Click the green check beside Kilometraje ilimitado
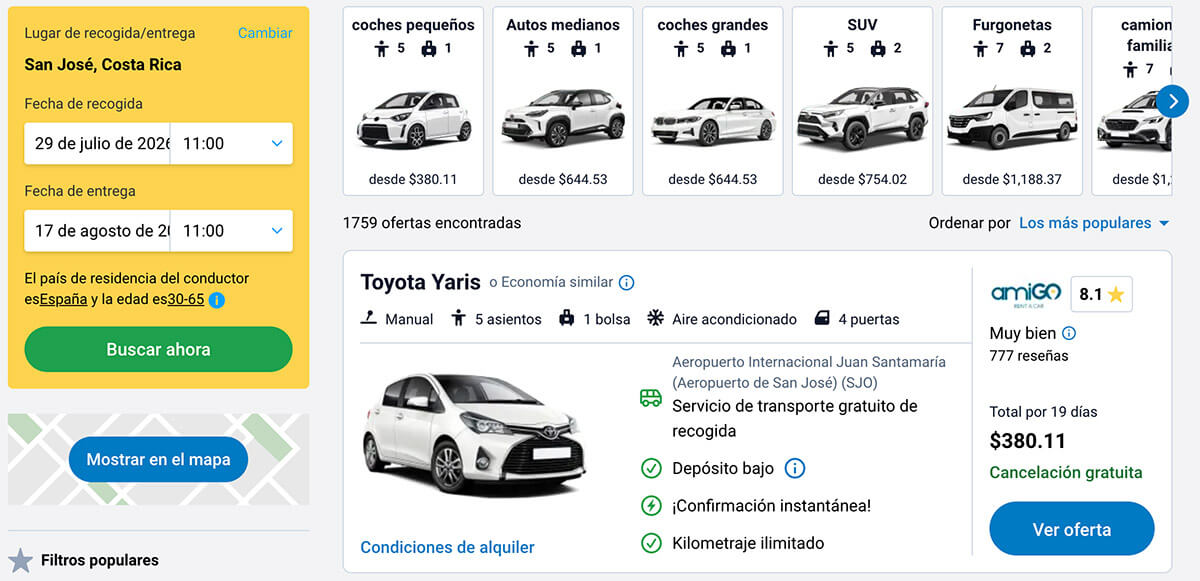 pyautogui.click(x=650, y=543)
